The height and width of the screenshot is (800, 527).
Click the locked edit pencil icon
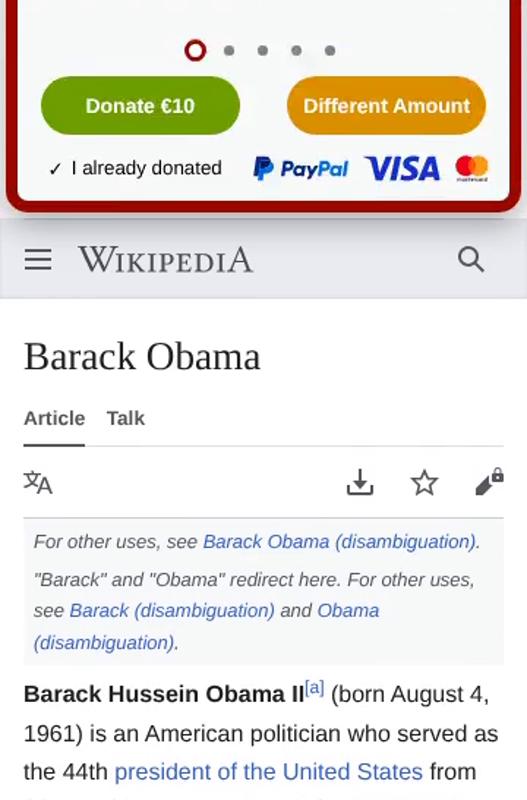coord(489,482)
